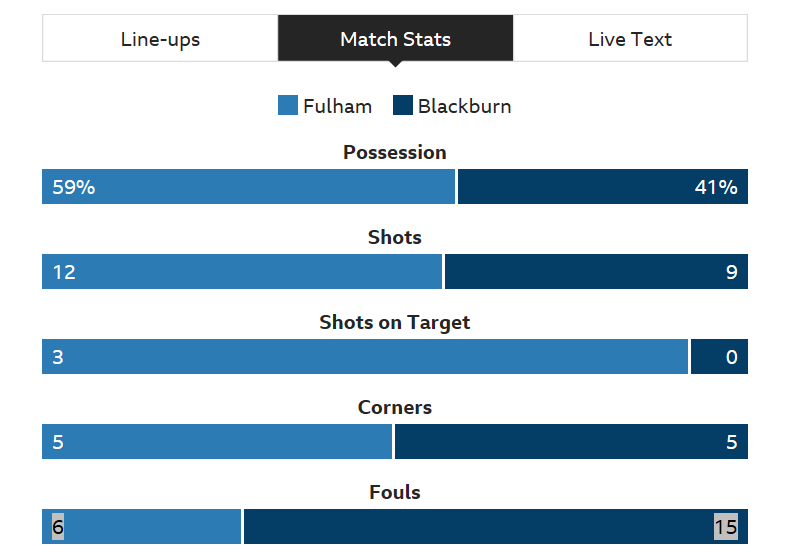Click Blackburn's 5 corners bar
Screen dimensions: 790x556
tap(571, 442)
